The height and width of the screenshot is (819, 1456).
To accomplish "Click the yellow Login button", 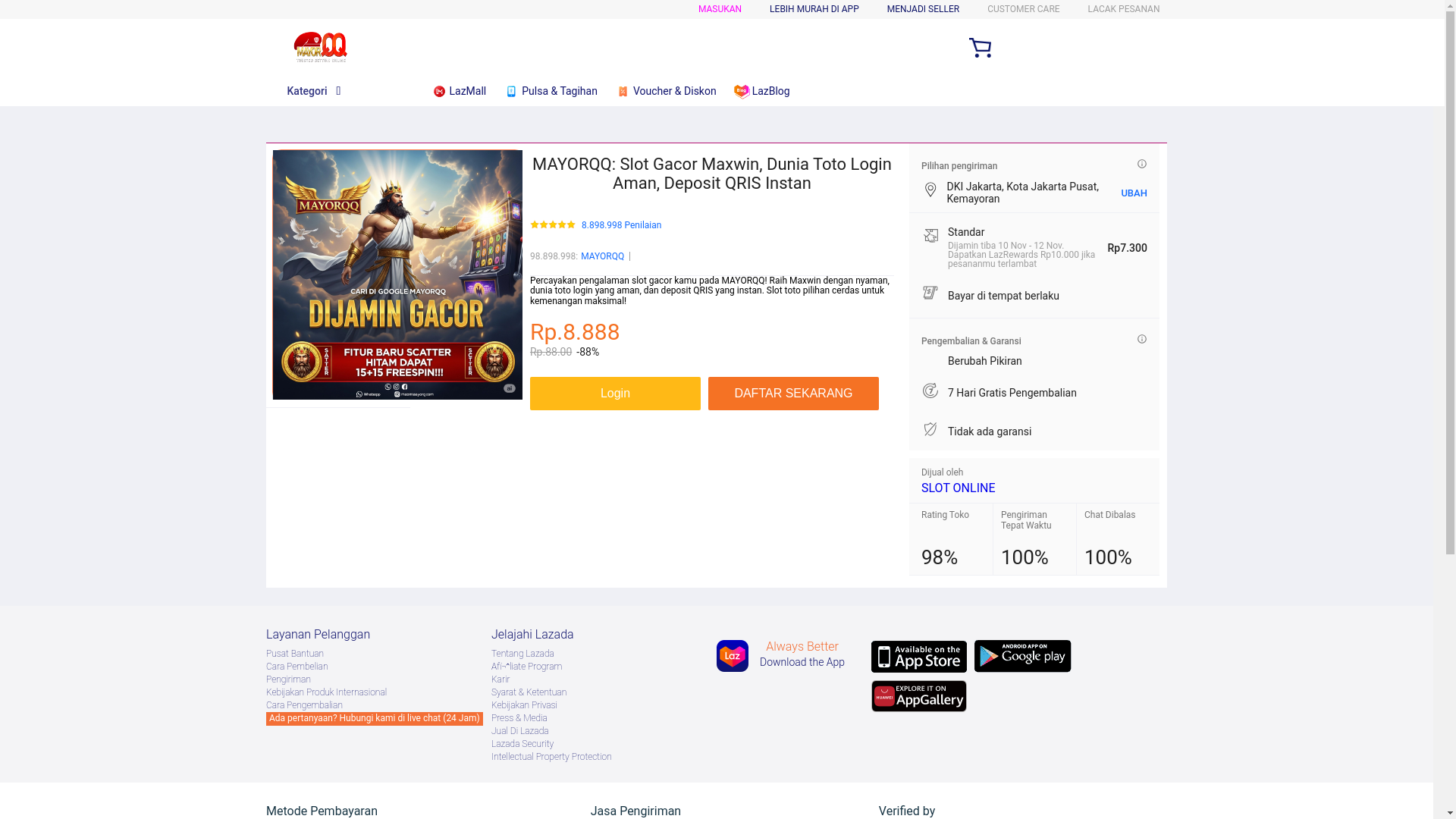I will coord(615,394).
